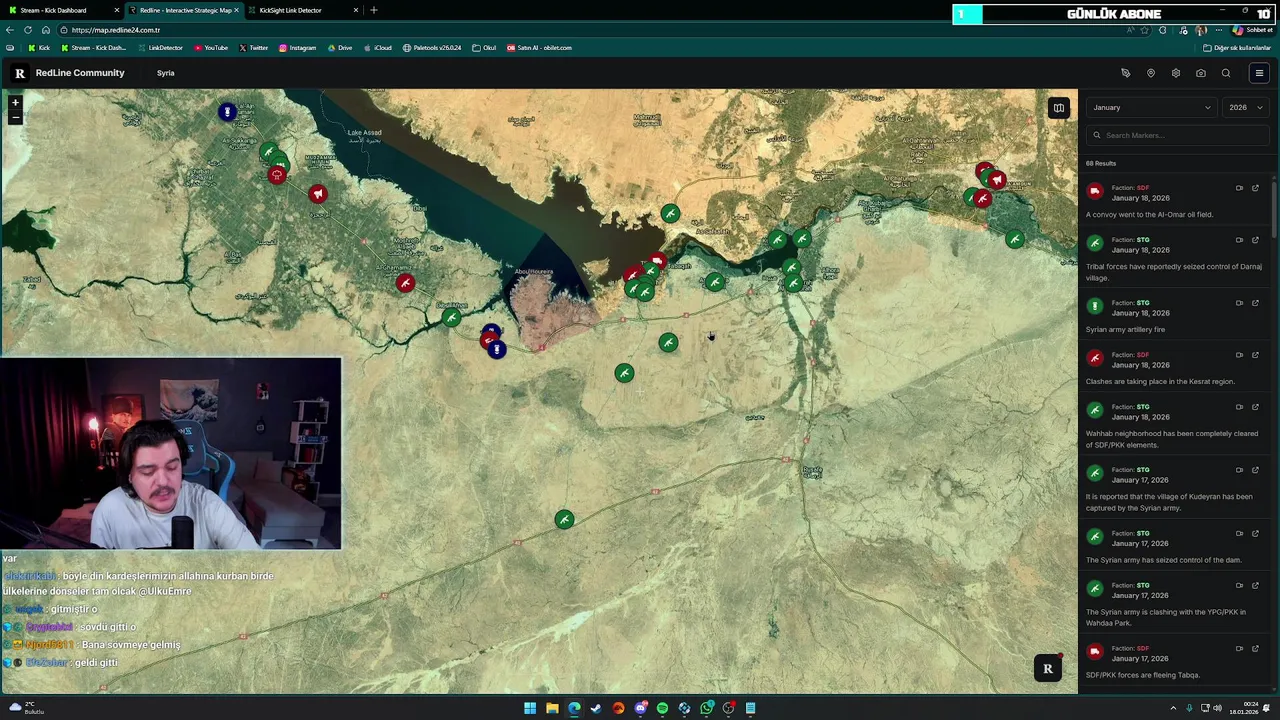Open external link for Wahdaa Park entry
The height and width of the screenshot is (720, 1280).
pos(1255,585)
